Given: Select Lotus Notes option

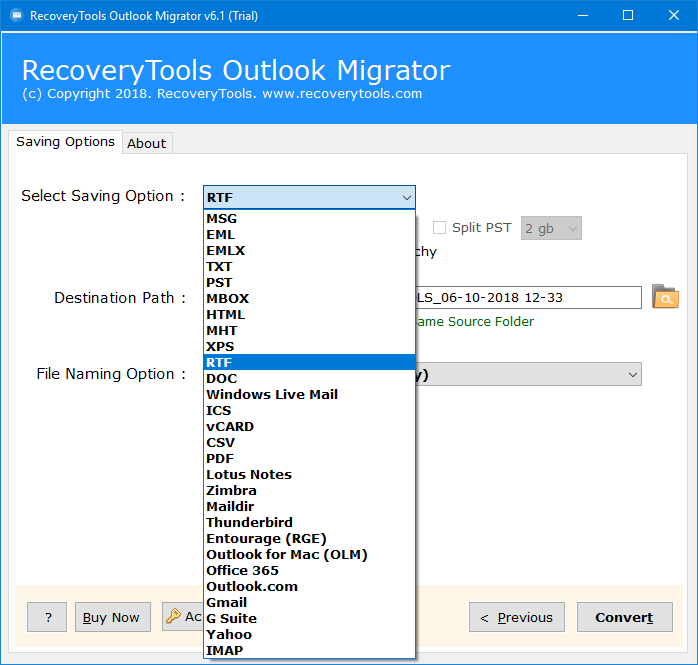Looking at the screenshot, I should click(309, 474).
